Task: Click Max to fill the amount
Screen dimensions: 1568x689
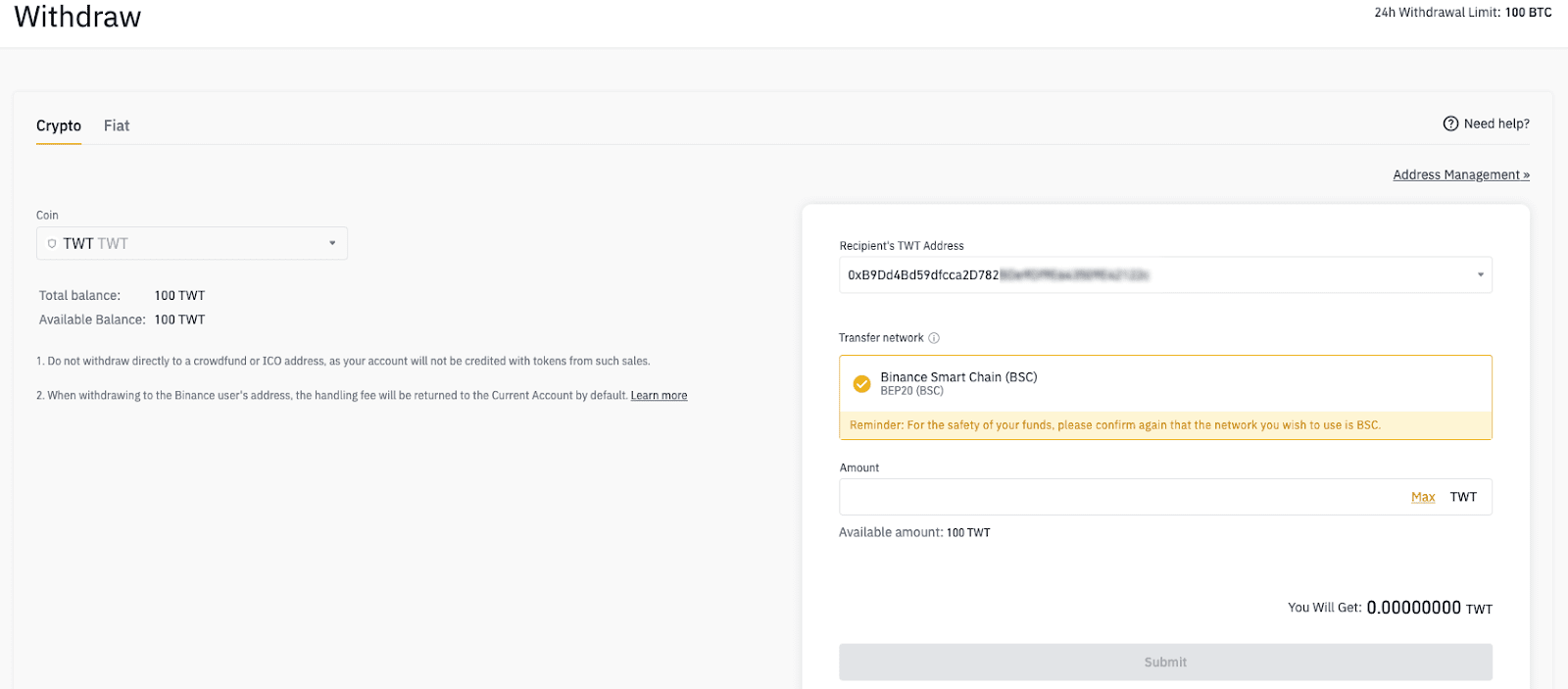Action: click(x=1423, y=497)
